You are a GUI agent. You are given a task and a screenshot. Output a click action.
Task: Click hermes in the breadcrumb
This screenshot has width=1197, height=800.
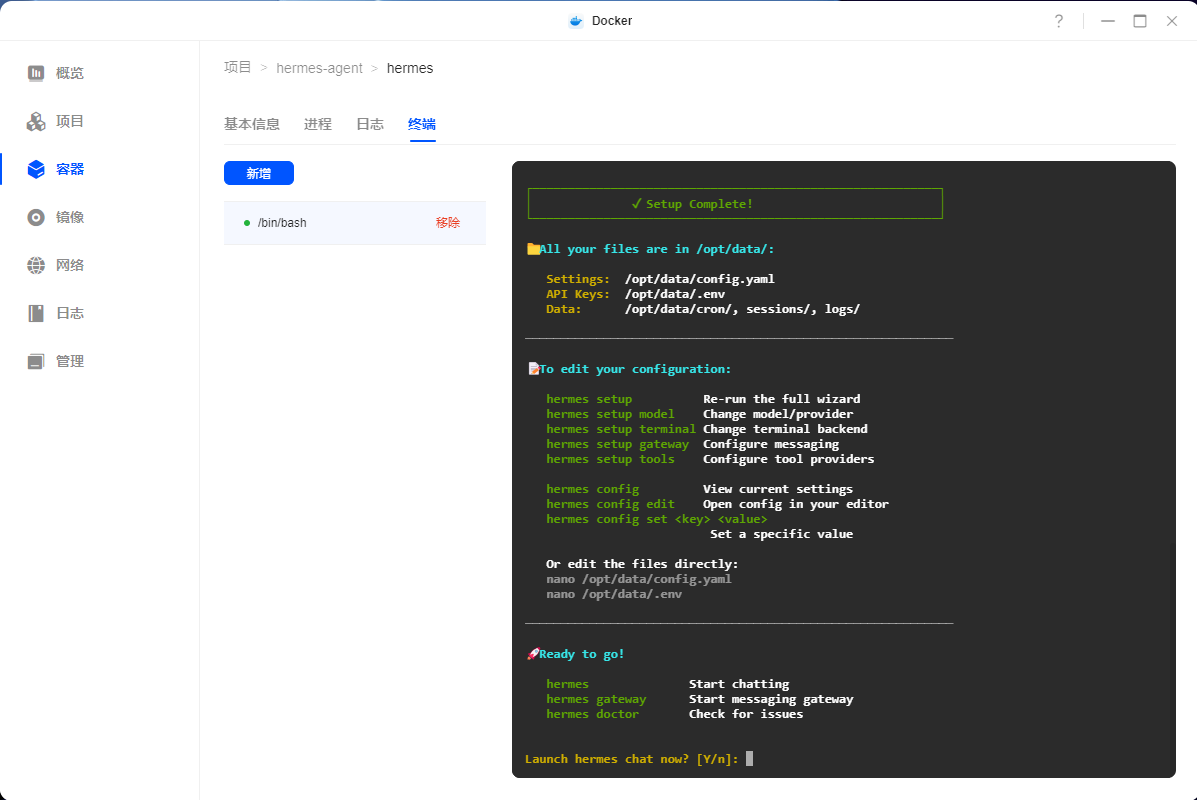pyautogui.click(x=410, y=68)
